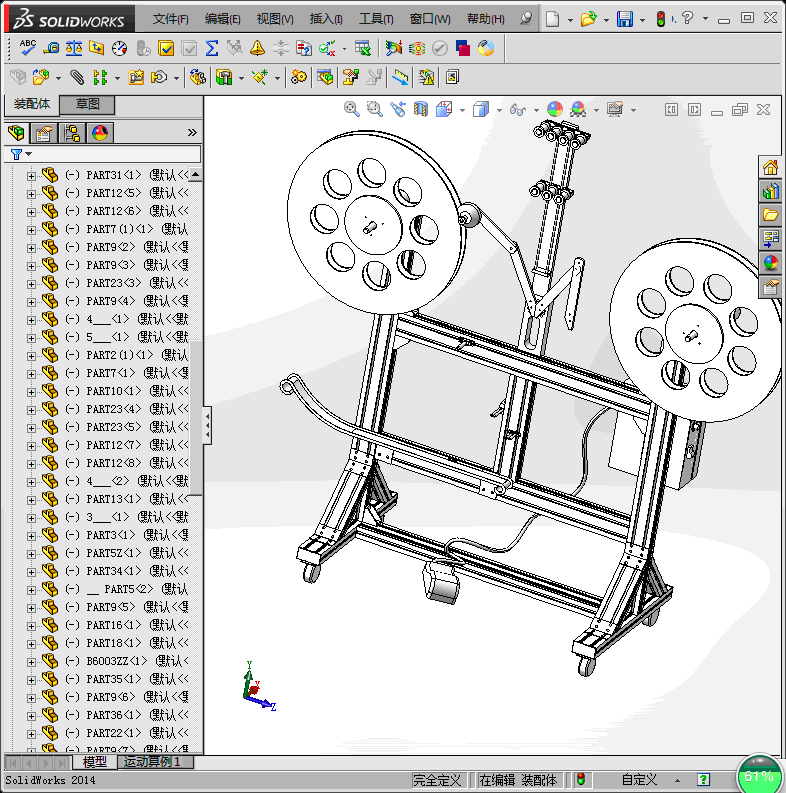The height and width of the screenshot is (793, 786).
Task: Click the Edit Appearance colored ball icon
Action: click(x=555, y=109)
